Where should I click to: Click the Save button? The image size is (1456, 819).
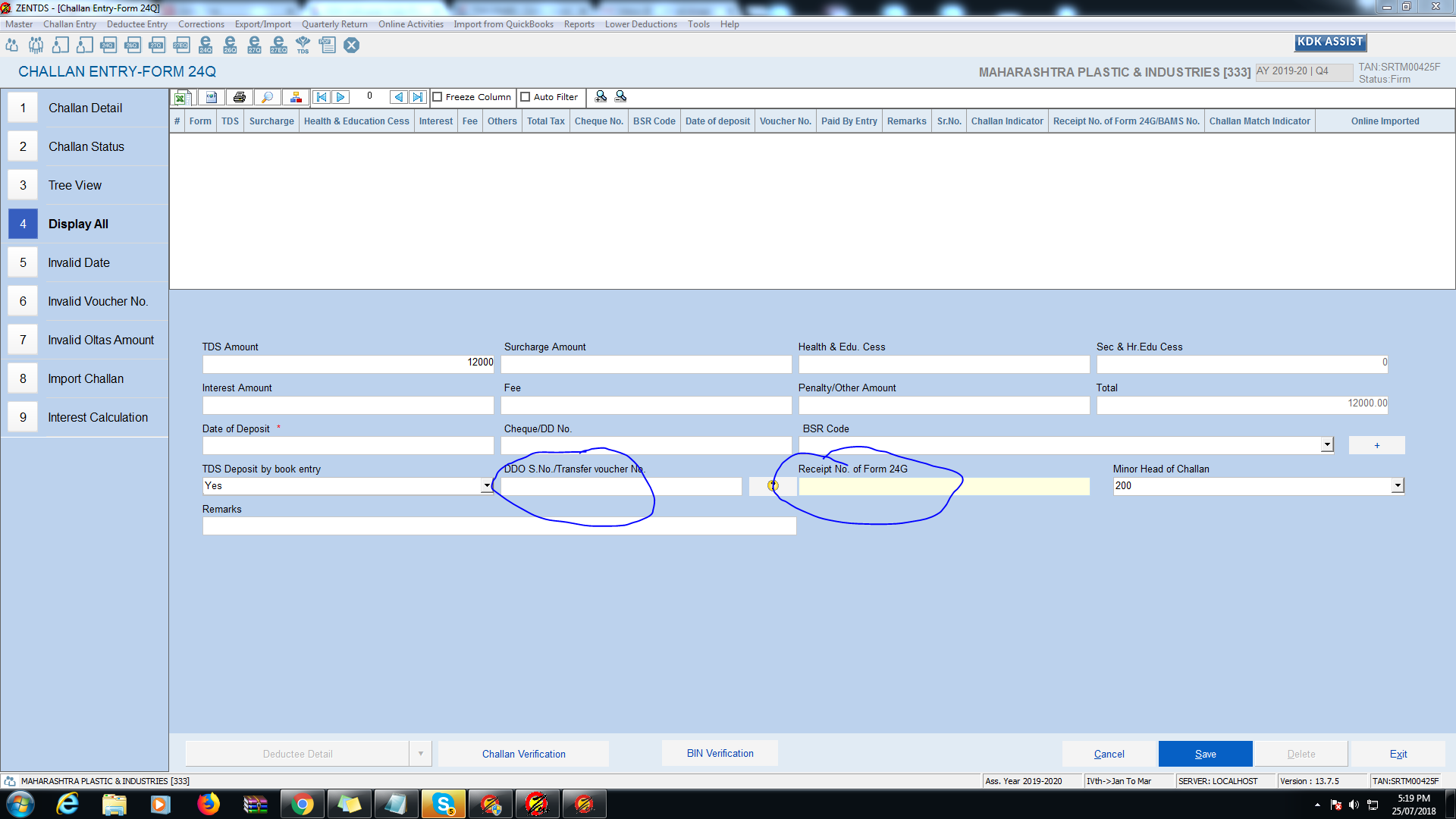[1205, 754]
